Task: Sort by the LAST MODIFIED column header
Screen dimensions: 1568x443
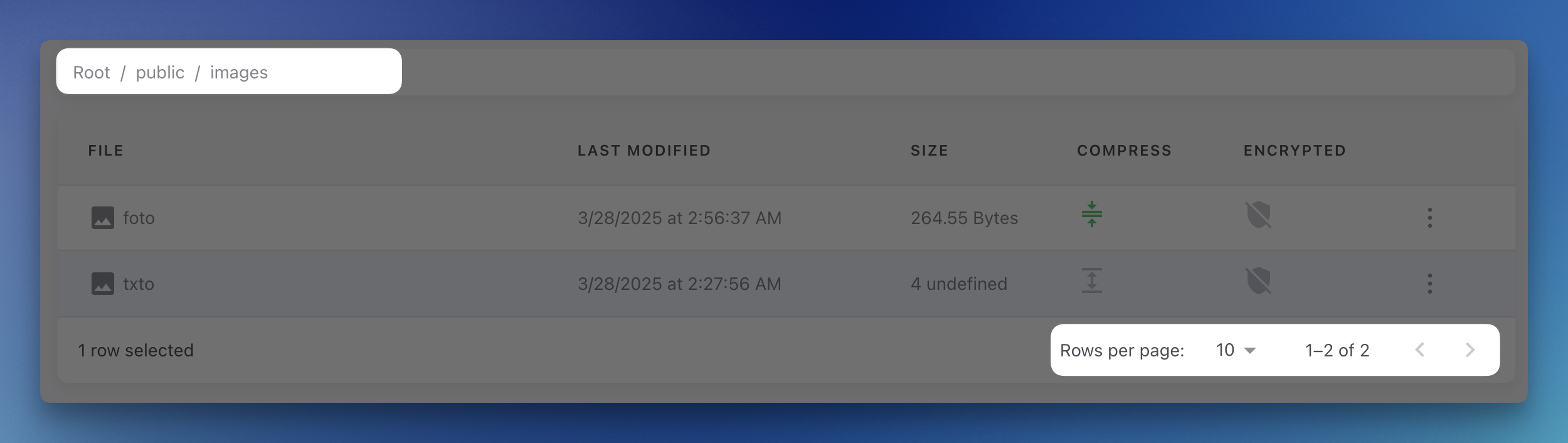Action: tap(644, 151)
